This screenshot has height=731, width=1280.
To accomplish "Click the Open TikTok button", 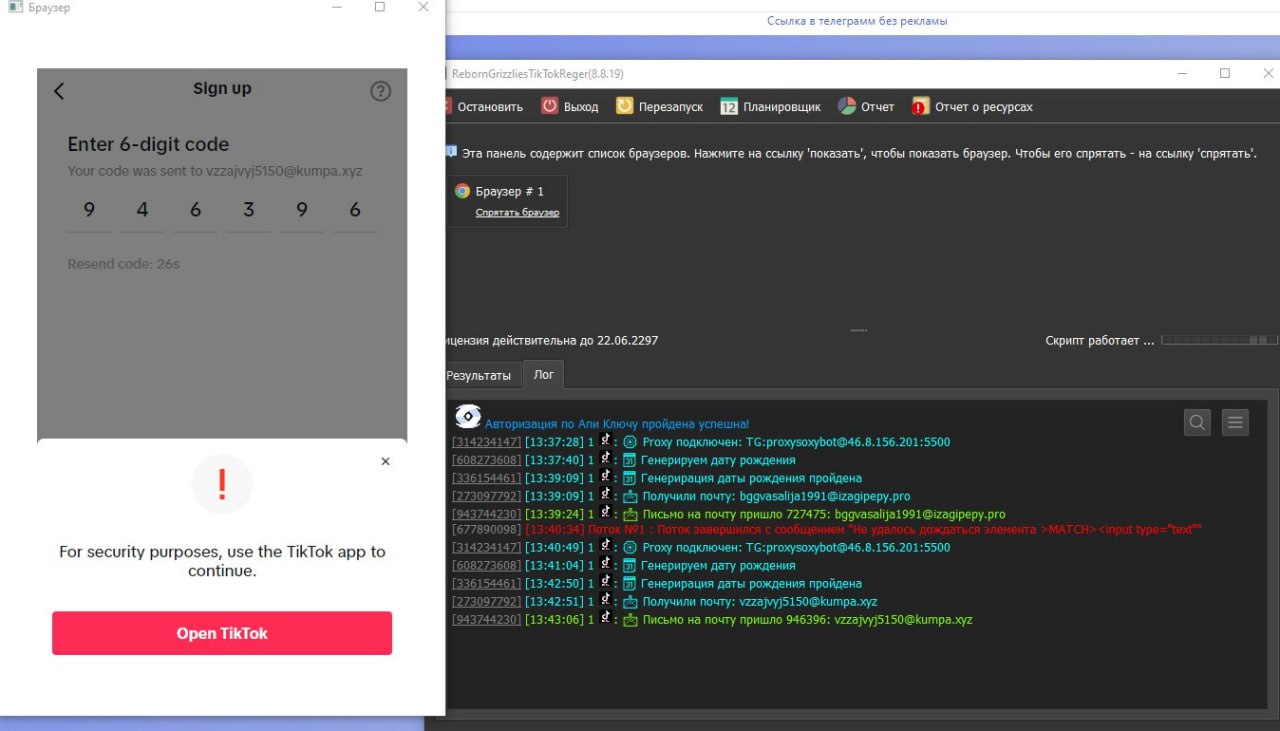I will (222, 633).
